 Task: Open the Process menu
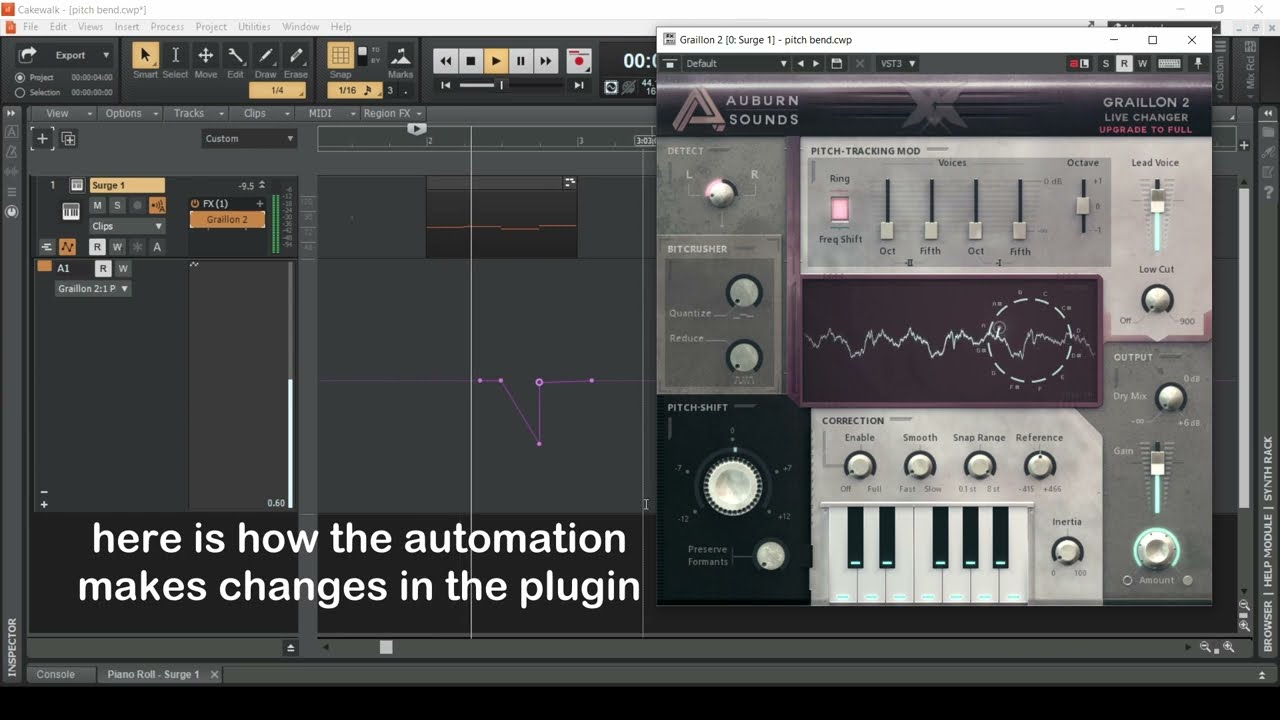click(167, 27)
